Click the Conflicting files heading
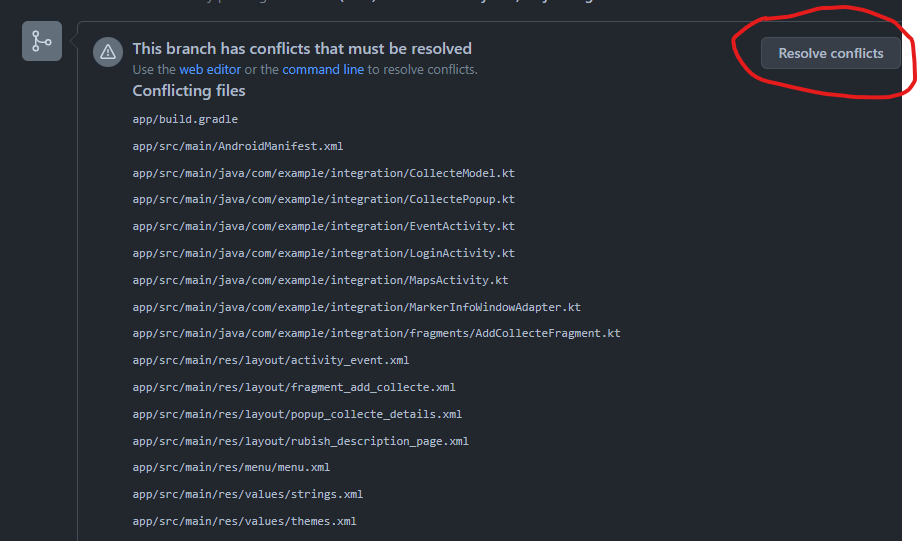This screenshot has width=918, height=541. 189,91
